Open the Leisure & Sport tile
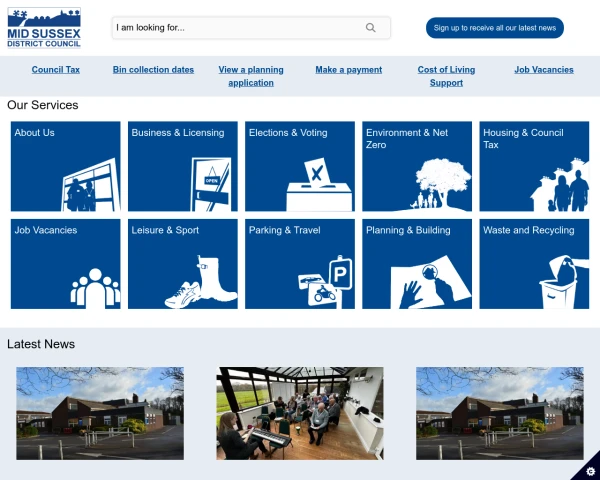The width and height of the screenshot is (600, 480). click(183, 264)
